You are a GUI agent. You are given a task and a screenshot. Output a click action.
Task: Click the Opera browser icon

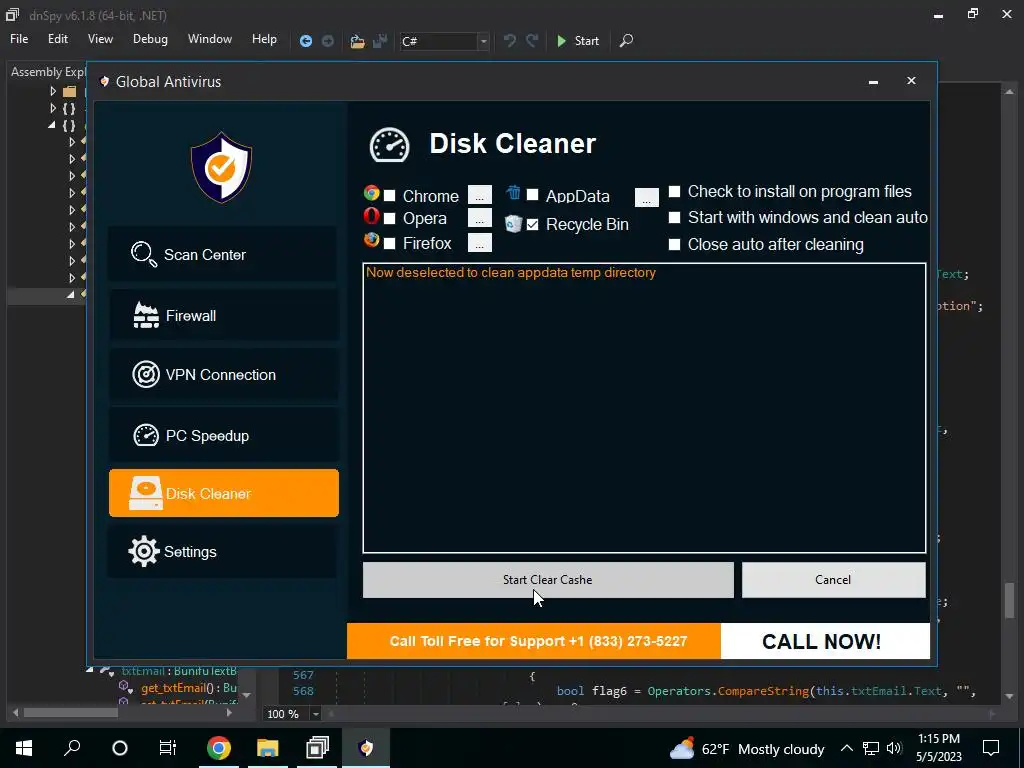click(371, 216)
